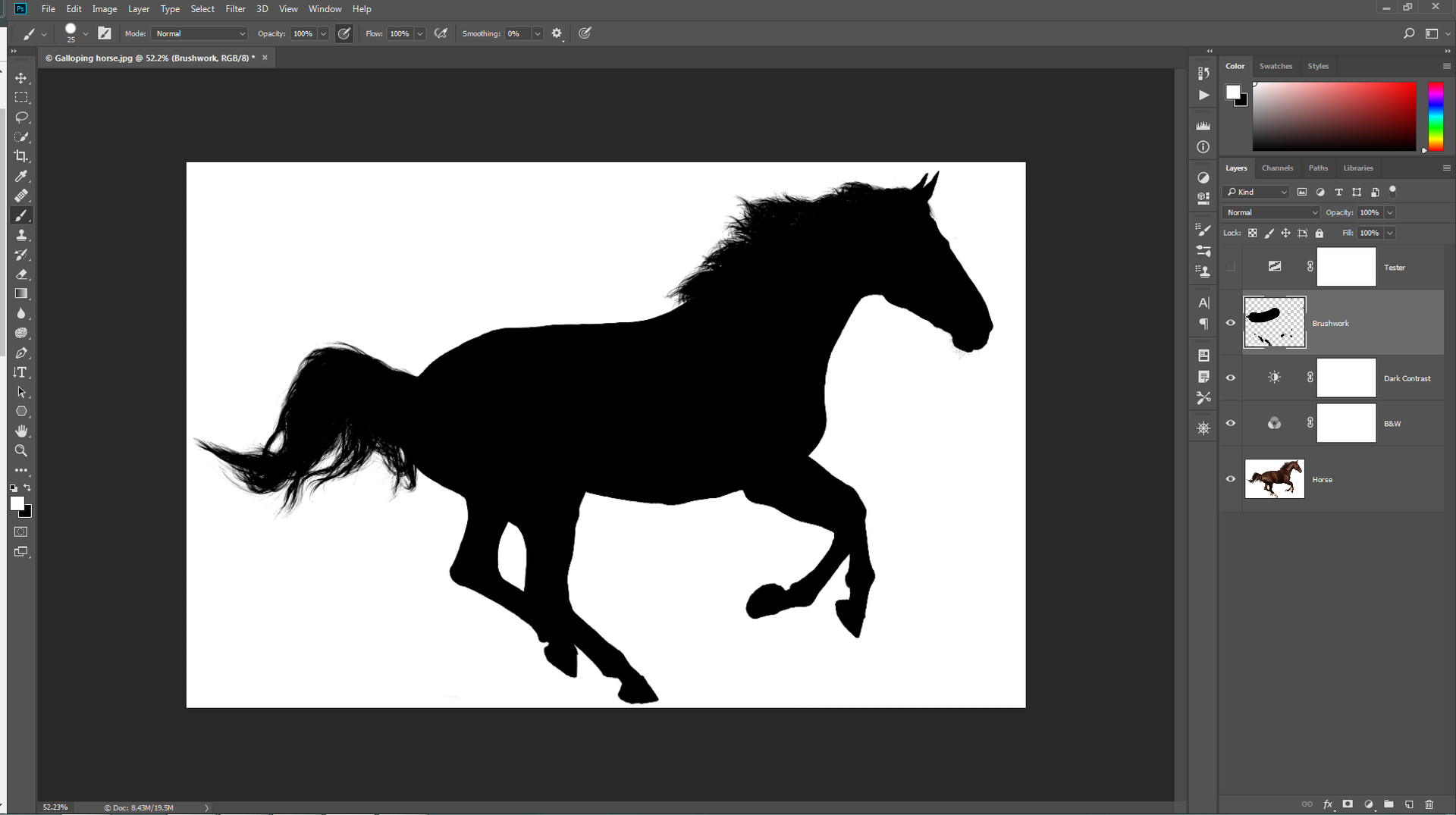Screen dimensions: 1456x815
Task: Select the Horizontal Type tool
Action: pos(21,371)
